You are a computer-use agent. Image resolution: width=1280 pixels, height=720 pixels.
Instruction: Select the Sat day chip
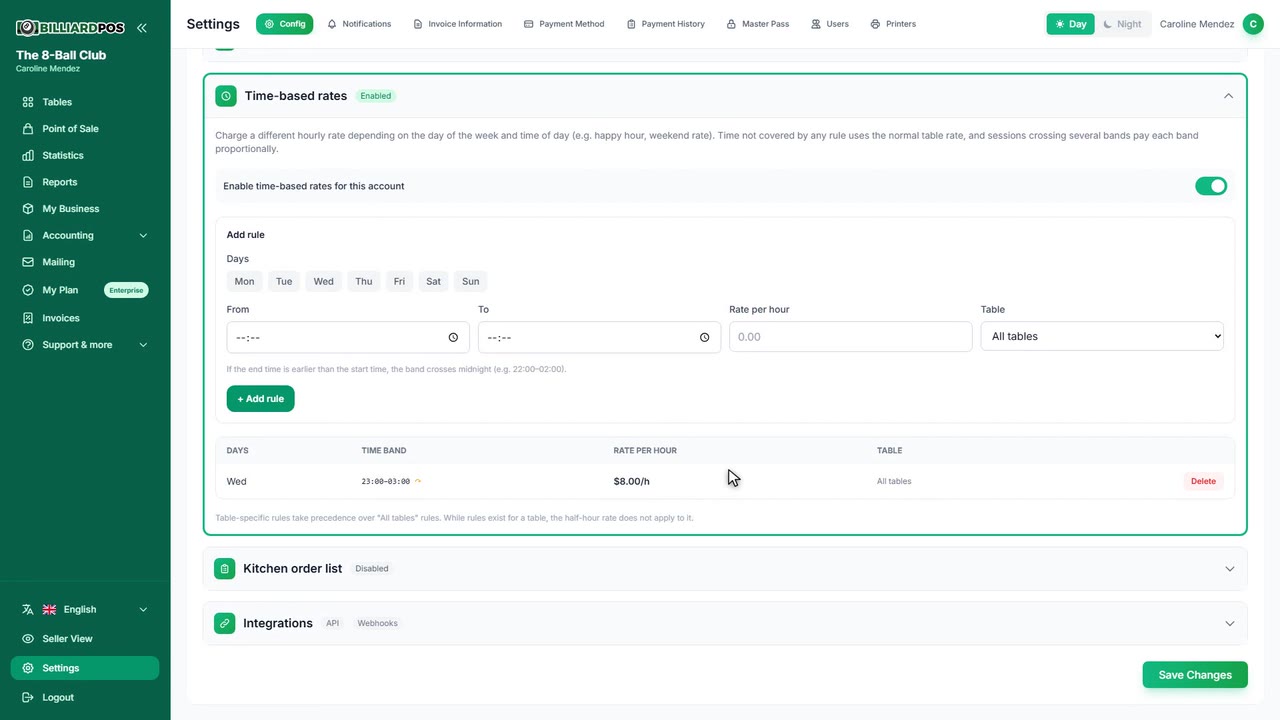pos(433,281)
